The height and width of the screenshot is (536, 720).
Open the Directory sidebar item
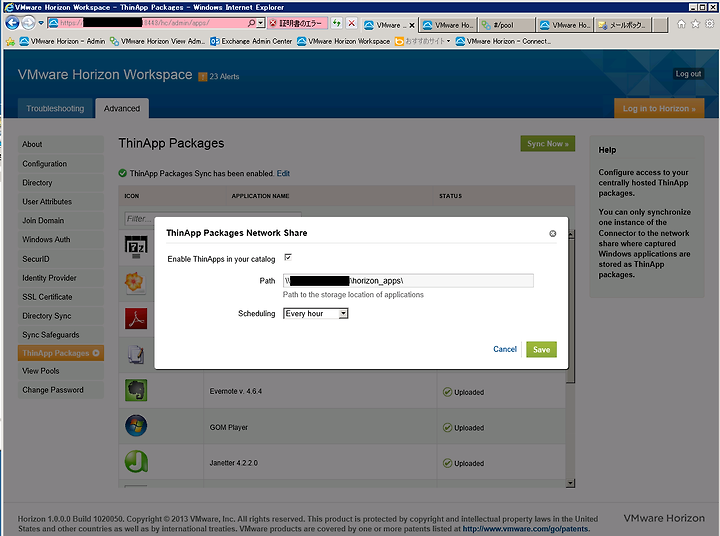(x=61, y=182)
